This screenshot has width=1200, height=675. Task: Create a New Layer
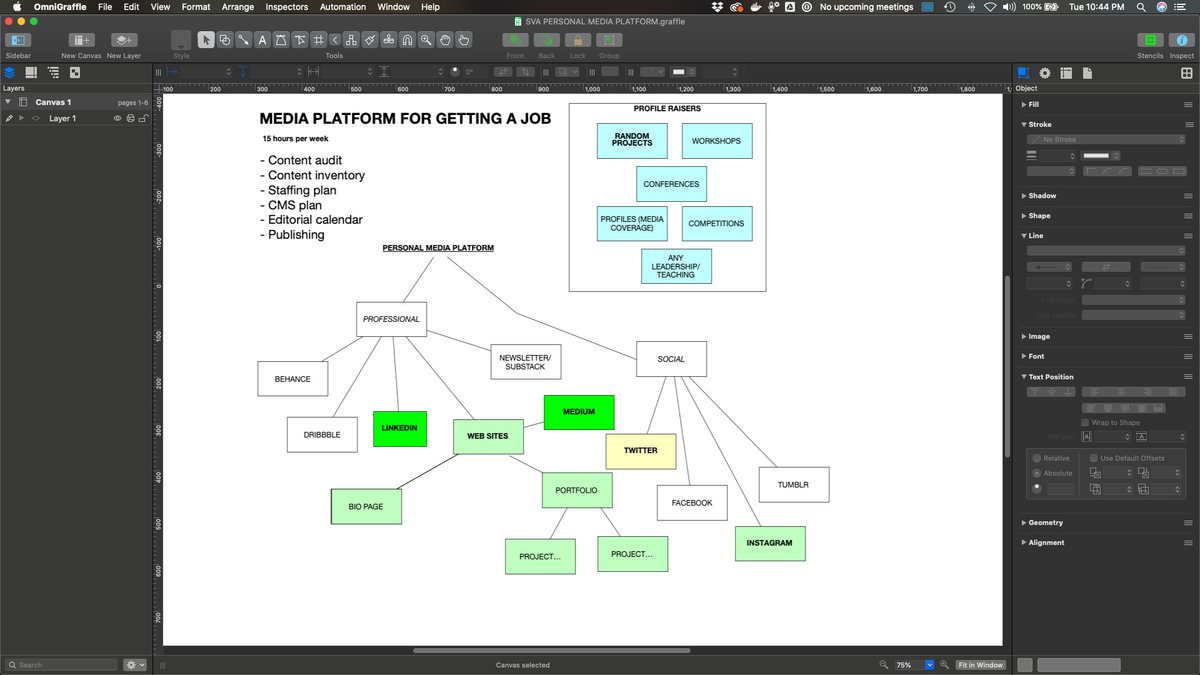pos(123,40)
